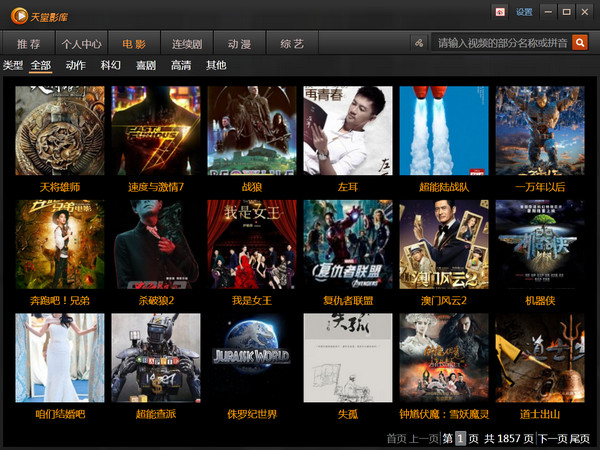The image size is (600, 450).
Task: Focus the video name search field
Action: pyautogui.click(x=502, y=43)
